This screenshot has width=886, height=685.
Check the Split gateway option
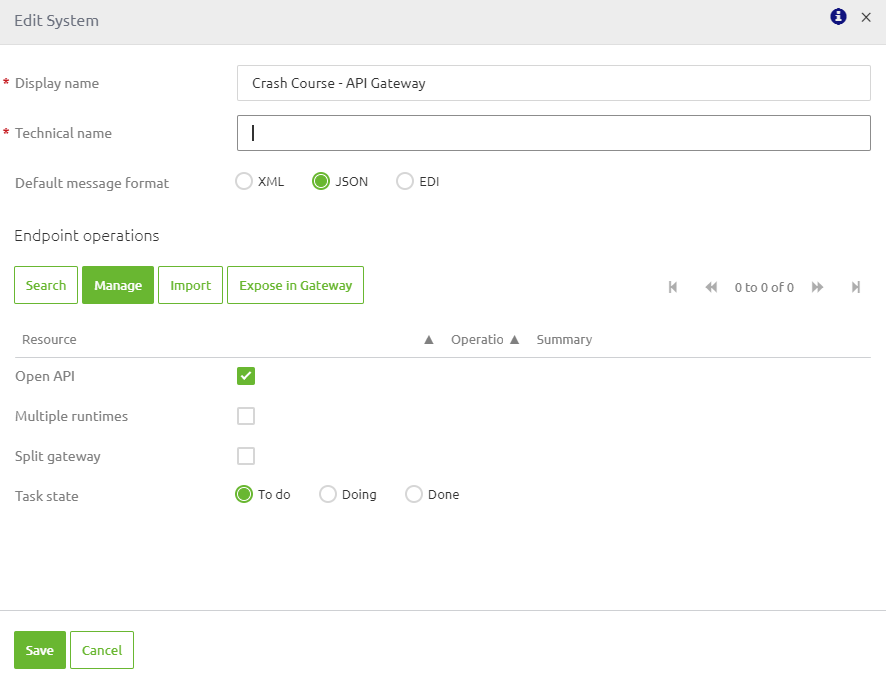(x=245, y=456)
